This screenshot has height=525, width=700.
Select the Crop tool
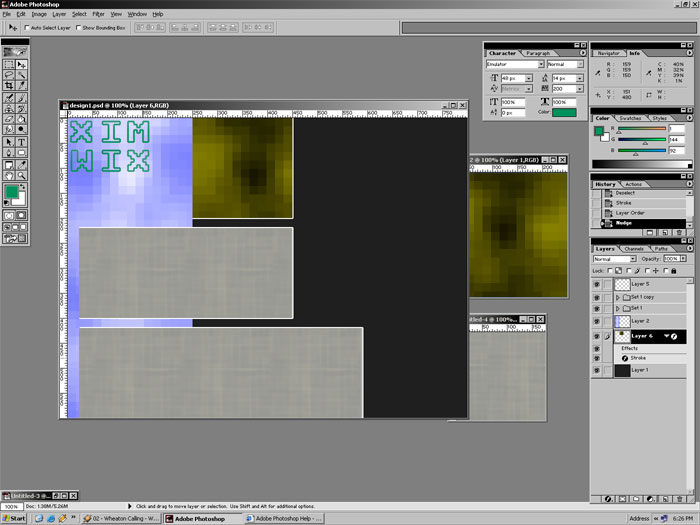(x=10, y=86)
